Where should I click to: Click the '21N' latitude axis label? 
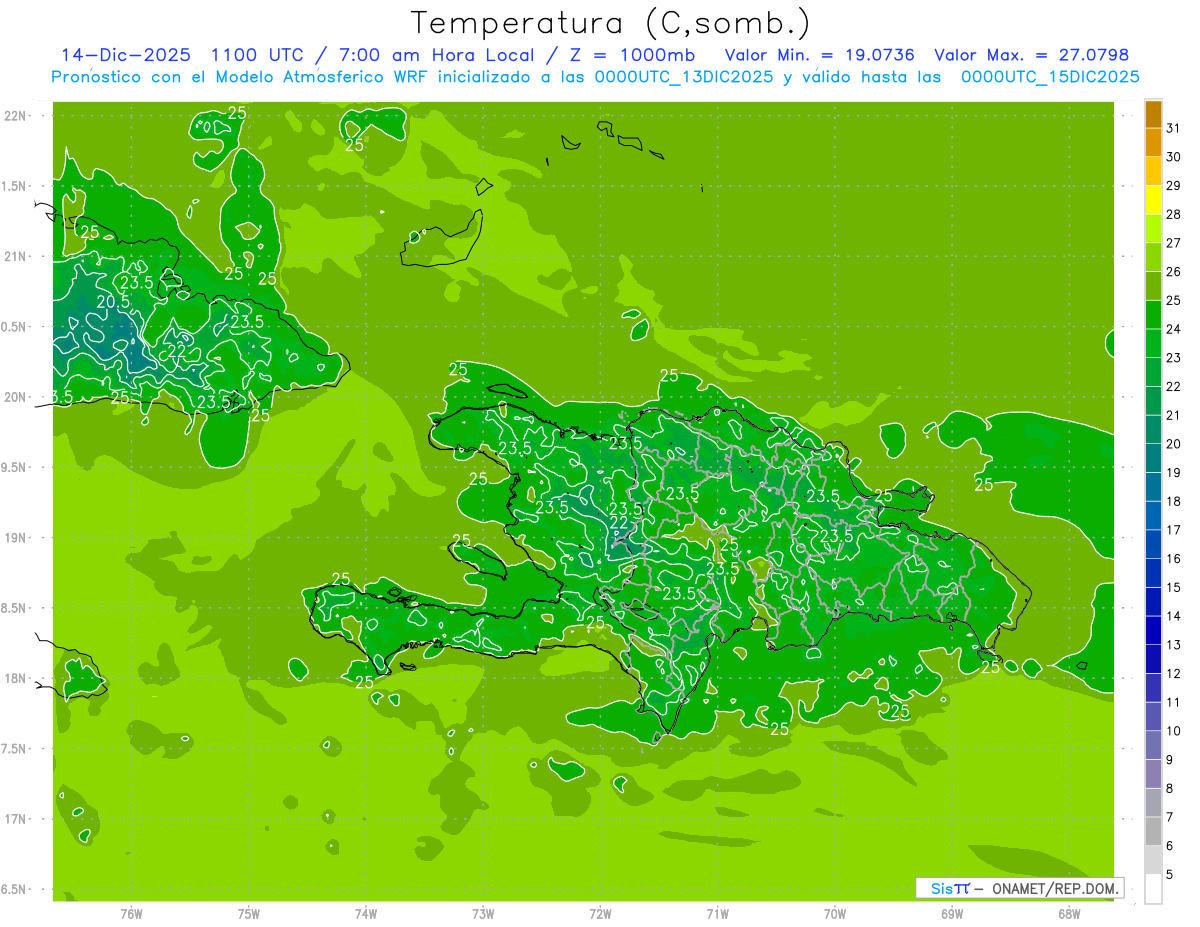click(x=16, y=256)
